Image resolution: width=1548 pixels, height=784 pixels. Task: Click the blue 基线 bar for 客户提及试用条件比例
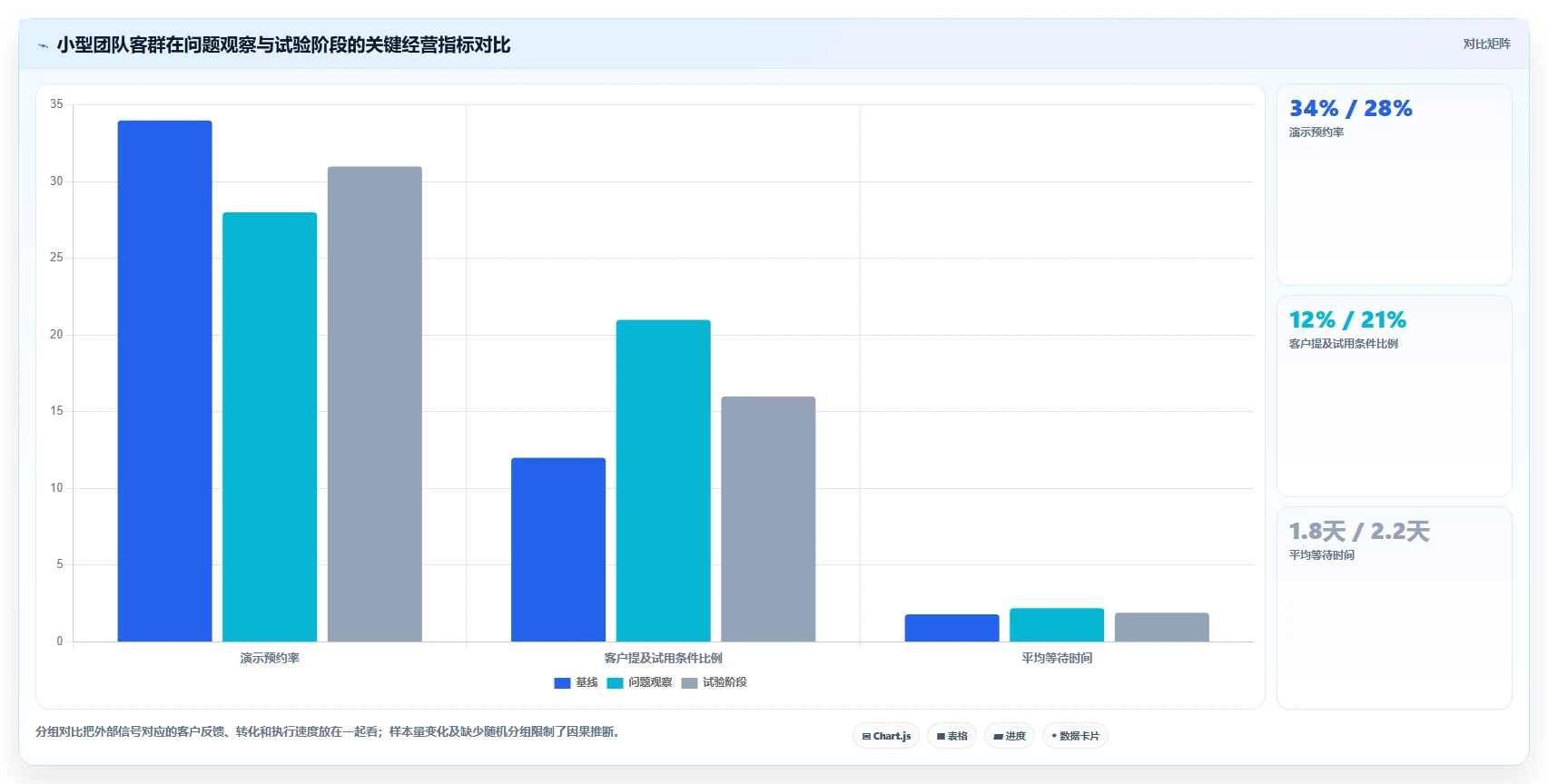(x=558, y=550)
